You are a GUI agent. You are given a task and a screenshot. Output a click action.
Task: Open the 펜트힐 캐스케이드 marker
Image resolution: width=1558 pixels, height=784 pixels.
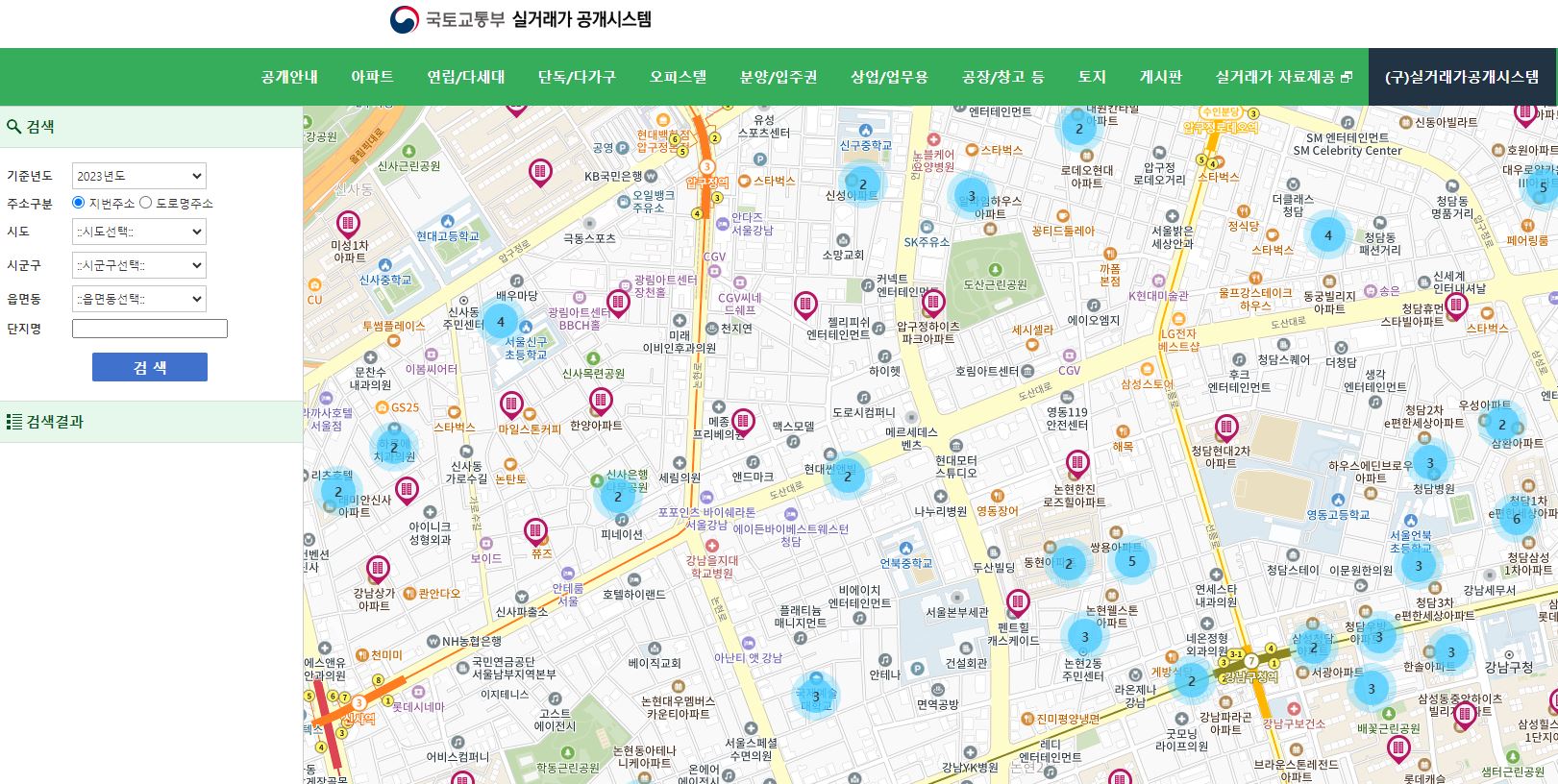point(1018,603)
